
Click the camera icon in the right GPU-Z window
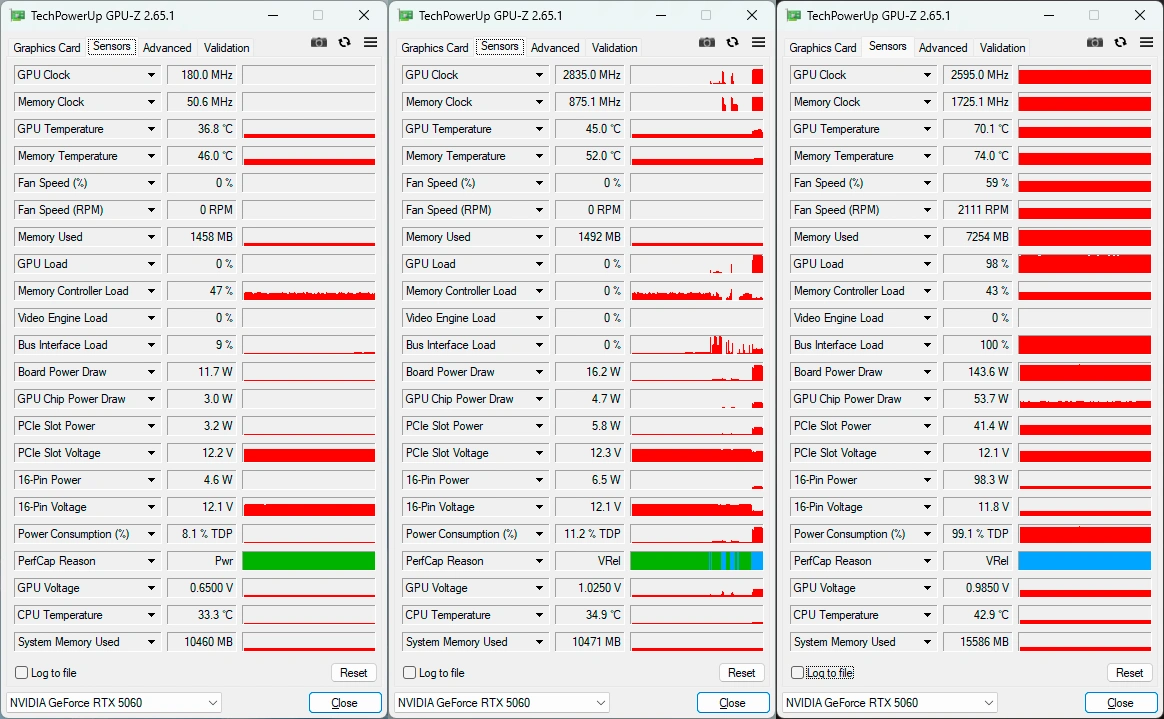pyautogui.click(x=1095, y=42)
